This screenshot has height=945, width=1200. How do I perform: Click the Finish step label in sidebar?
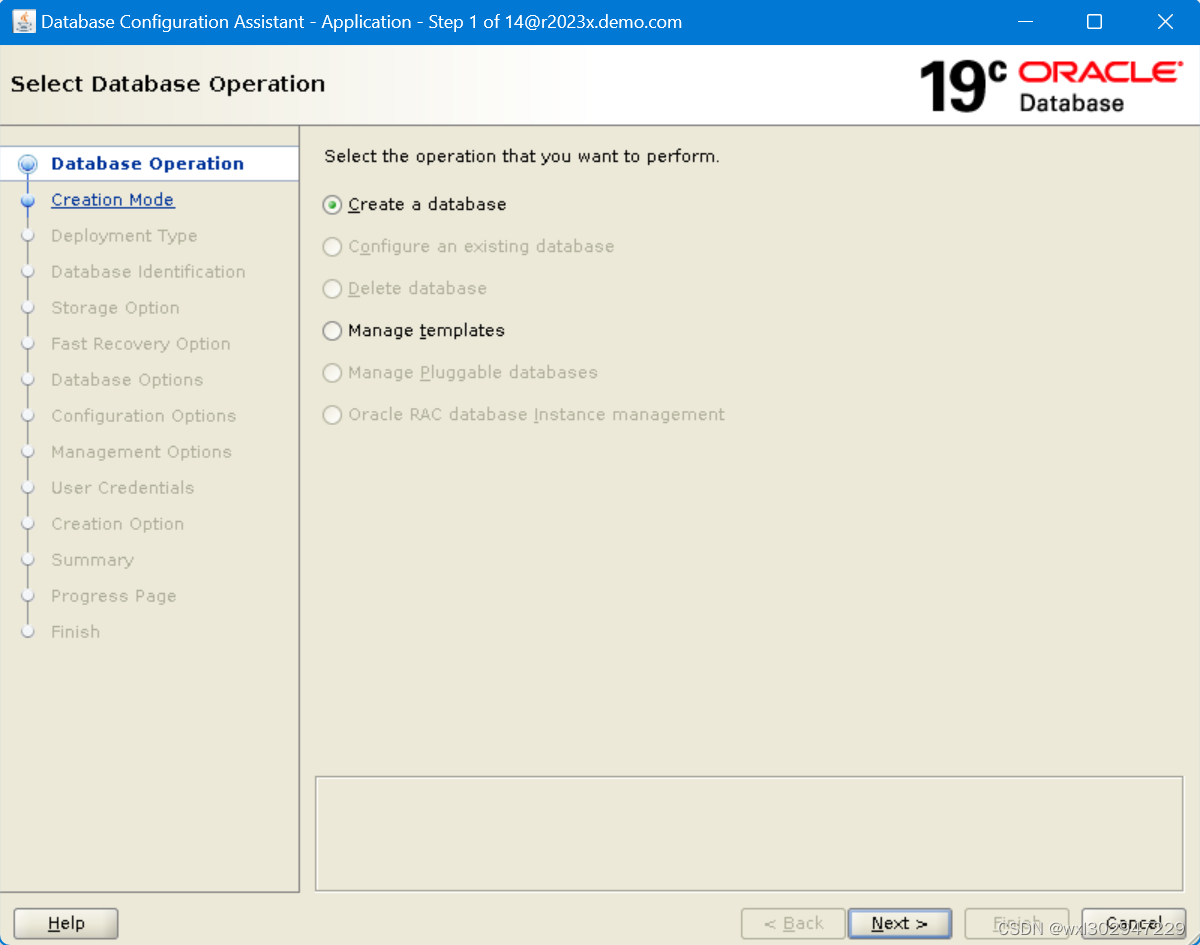point(76,632)
